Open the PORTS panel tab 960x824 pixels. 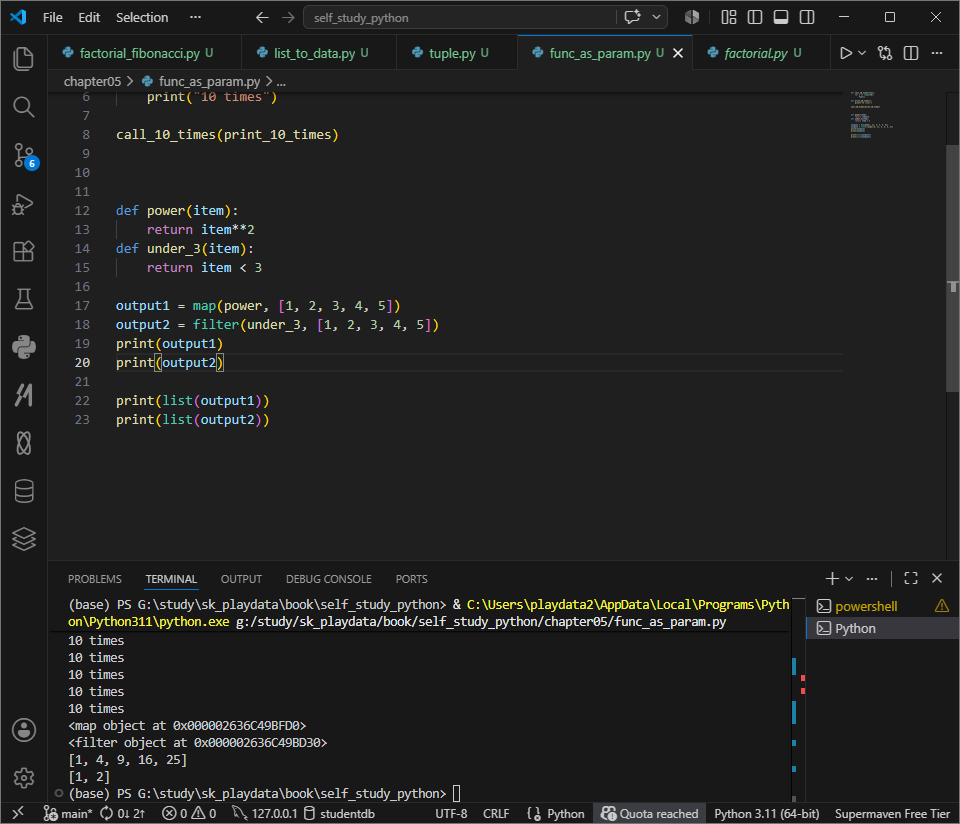coord(411,579)
